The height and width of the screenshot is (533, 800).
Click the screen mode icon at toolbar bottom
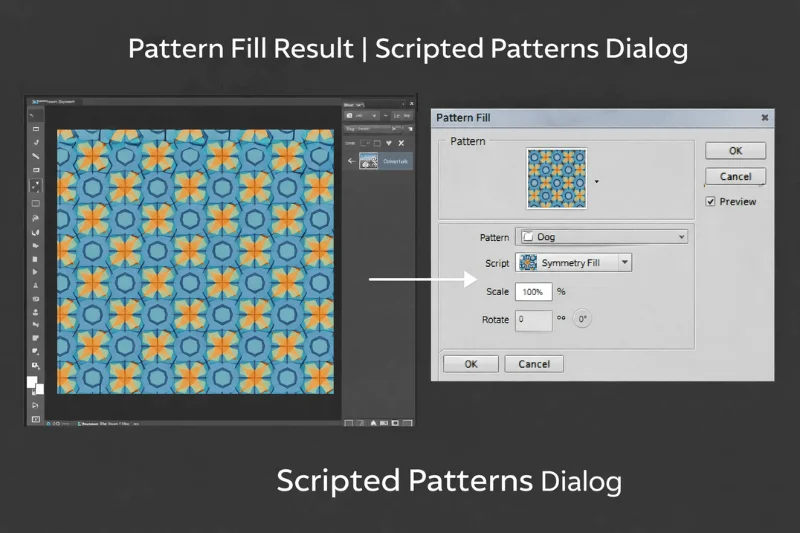(x=35, y=419)
